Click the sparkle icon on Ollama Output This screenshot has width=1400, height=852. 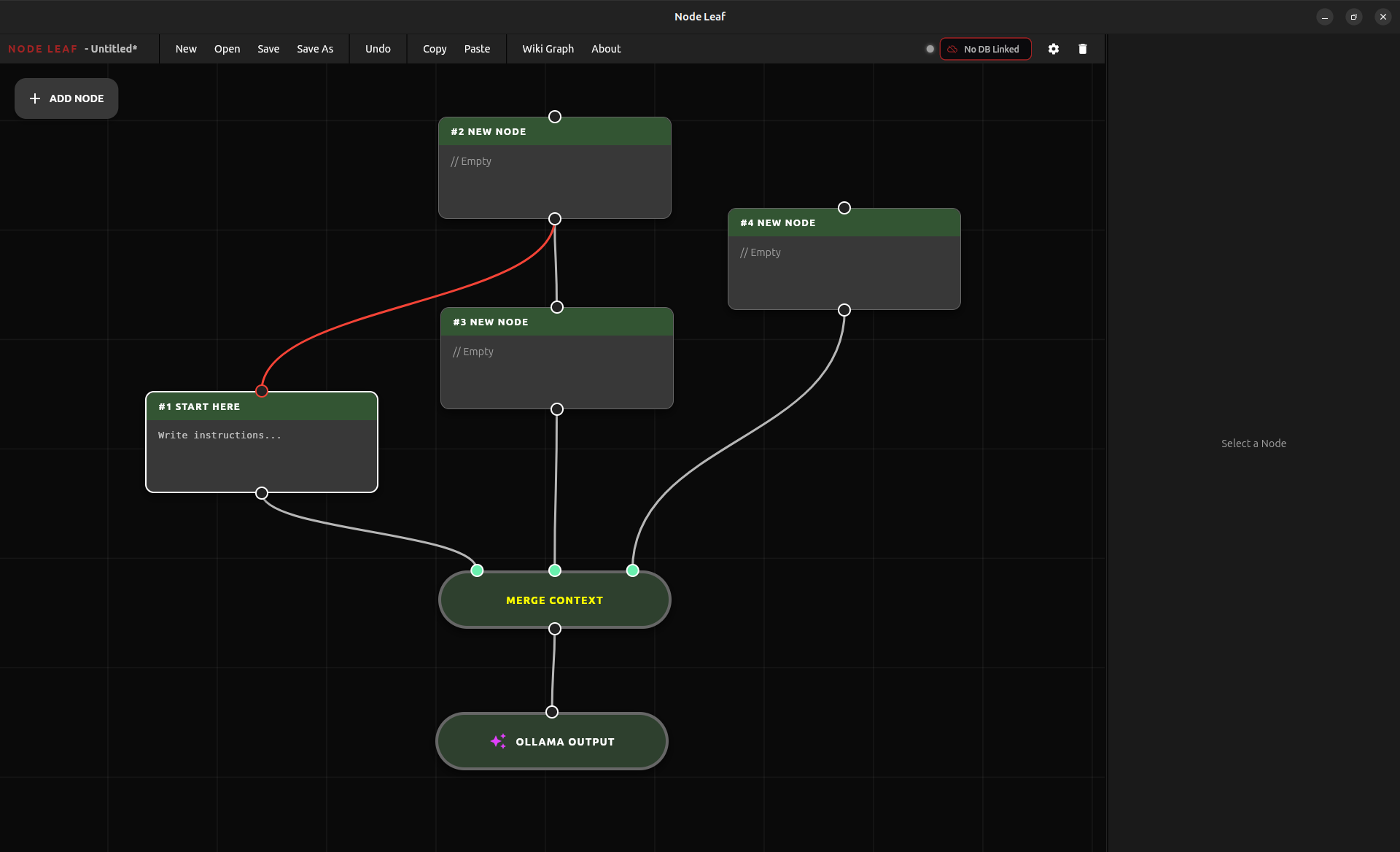[x=498, y=741]
